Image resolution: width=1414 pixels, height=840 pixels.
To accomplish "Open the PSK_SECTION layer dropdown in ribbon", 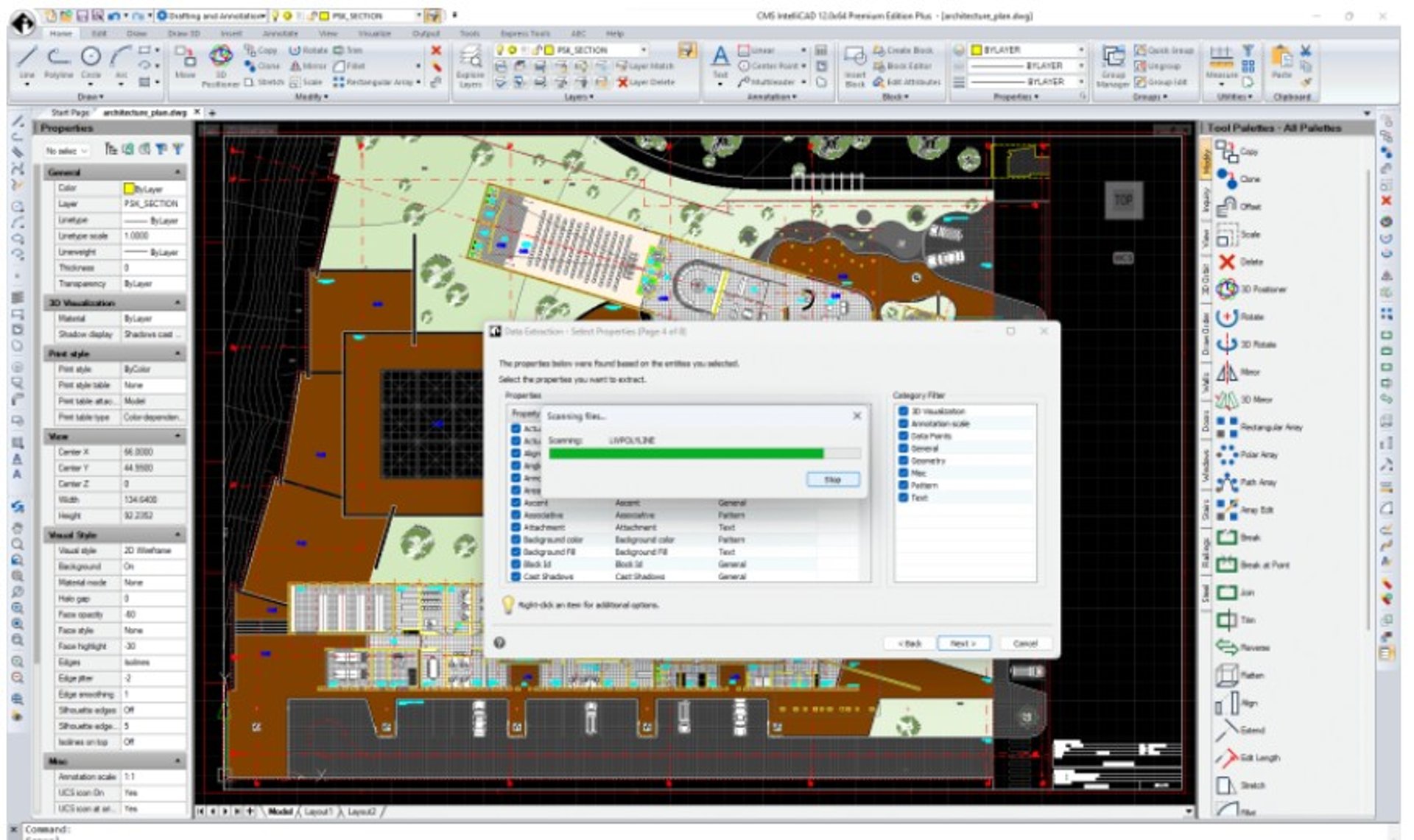I will pyautogui.click(x=643, y=50).
